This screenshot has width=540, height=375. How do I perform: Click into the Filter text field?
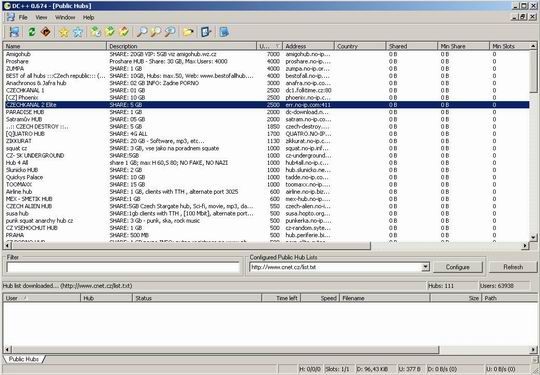pyautogui.click(x=123, y=267)
